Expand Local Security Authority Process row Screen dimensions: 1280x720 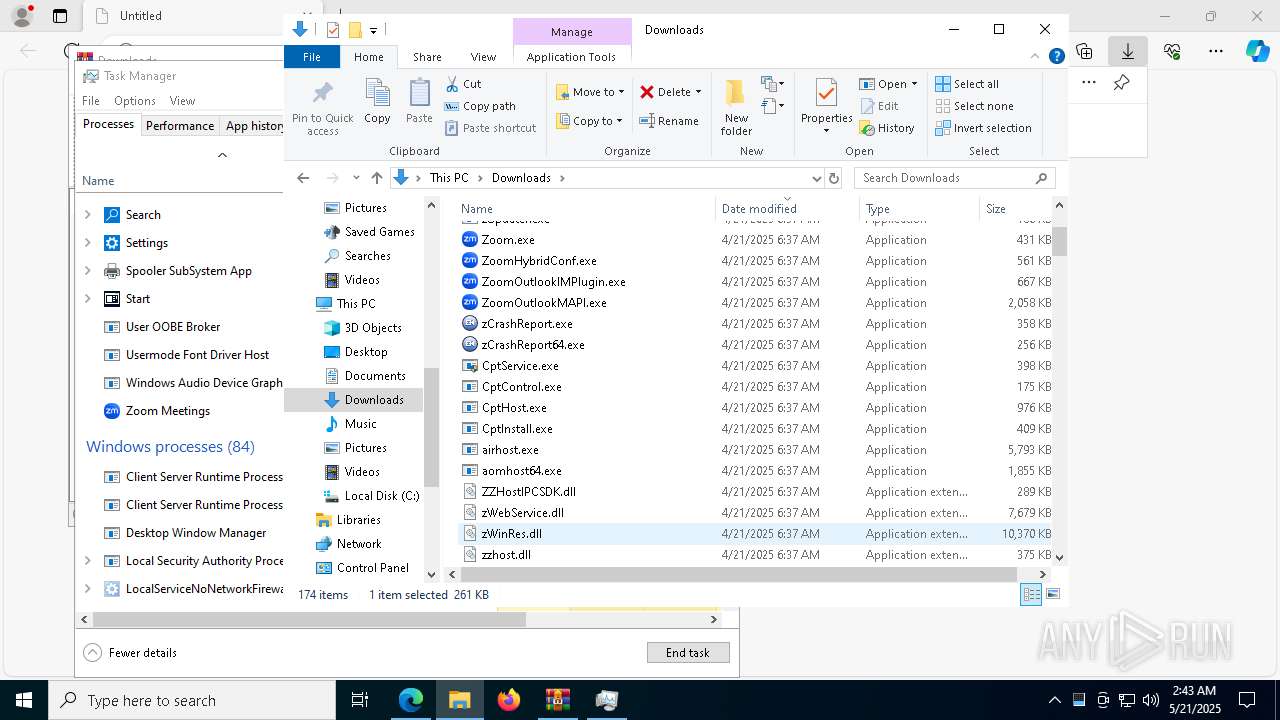[88, 561]
